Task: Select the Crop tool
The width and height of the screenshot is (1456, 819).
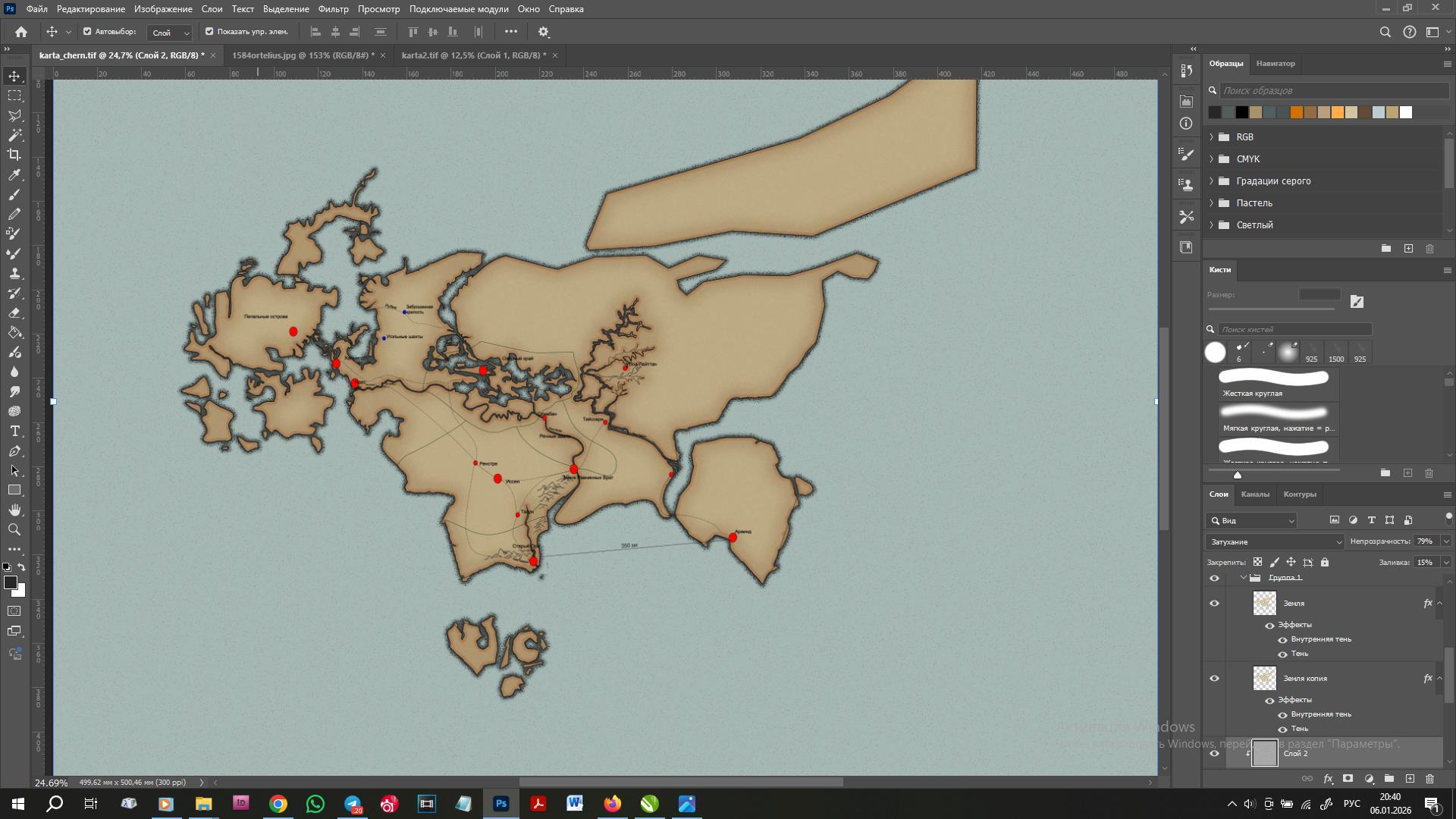Action: (14, 155)
